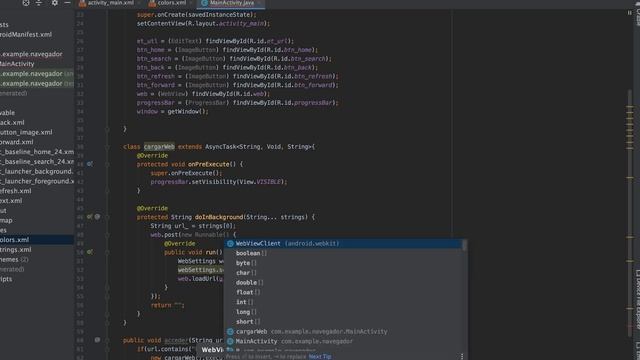Collapse the cargarWeb class fold marker
Viewport: 640px width, 360px height.
click(107, 147)
